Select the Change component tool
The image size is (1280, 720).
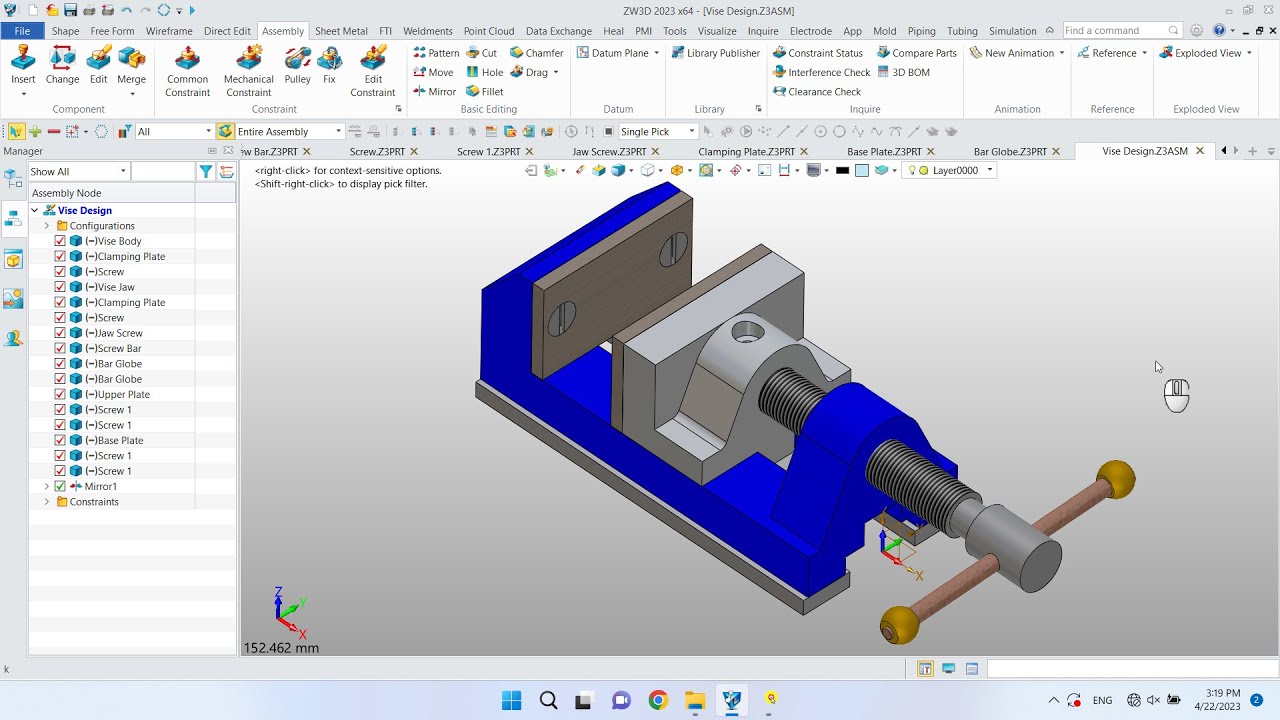(62, 65)
